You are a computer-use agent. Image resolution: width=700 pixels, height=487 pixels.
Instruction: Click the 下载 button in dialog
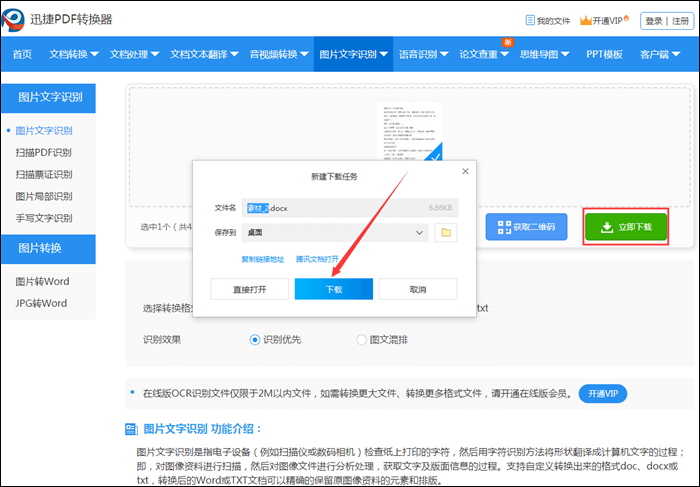333,289
